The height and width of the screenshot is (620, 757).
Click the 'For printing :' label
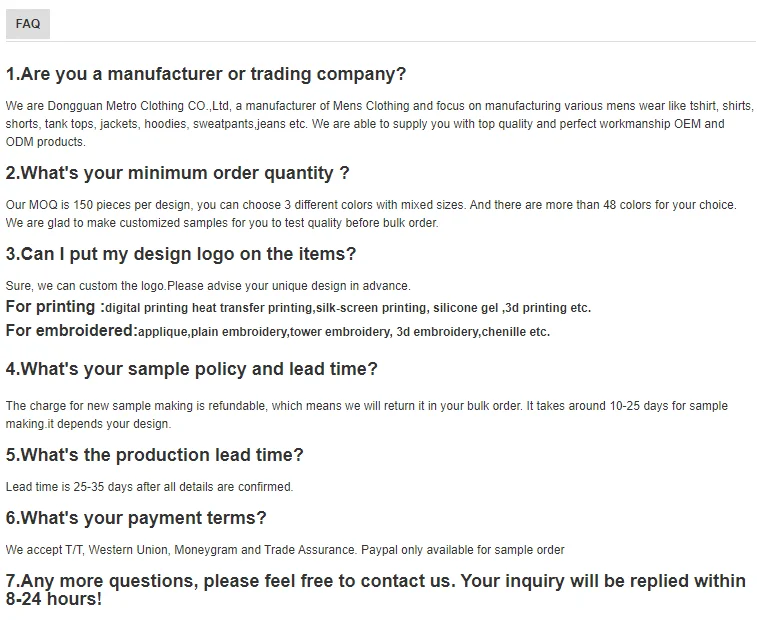tap(54, 307)
